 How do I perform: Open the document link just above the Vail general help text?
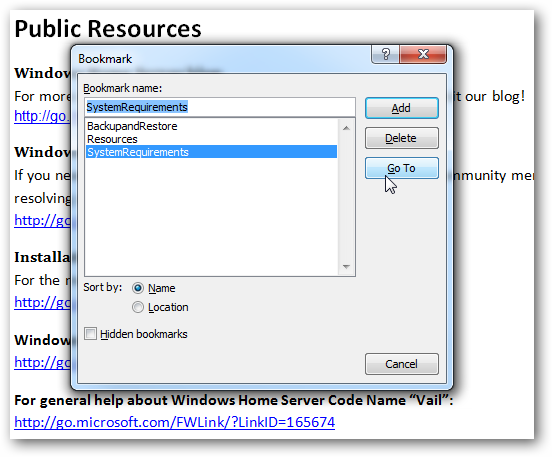(42, 362)
